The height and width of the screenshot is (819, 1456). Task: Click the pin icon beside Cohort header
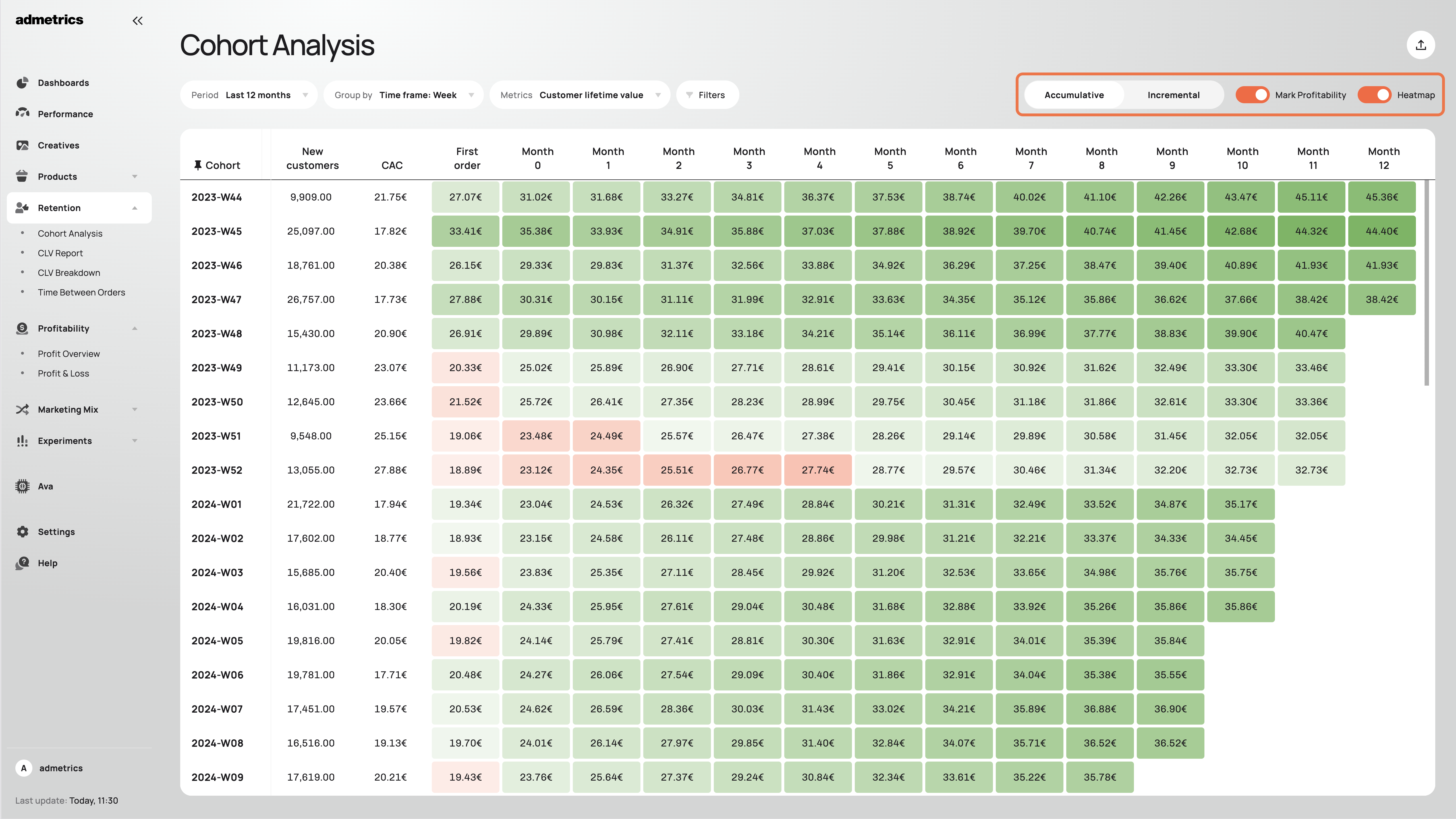197,165
